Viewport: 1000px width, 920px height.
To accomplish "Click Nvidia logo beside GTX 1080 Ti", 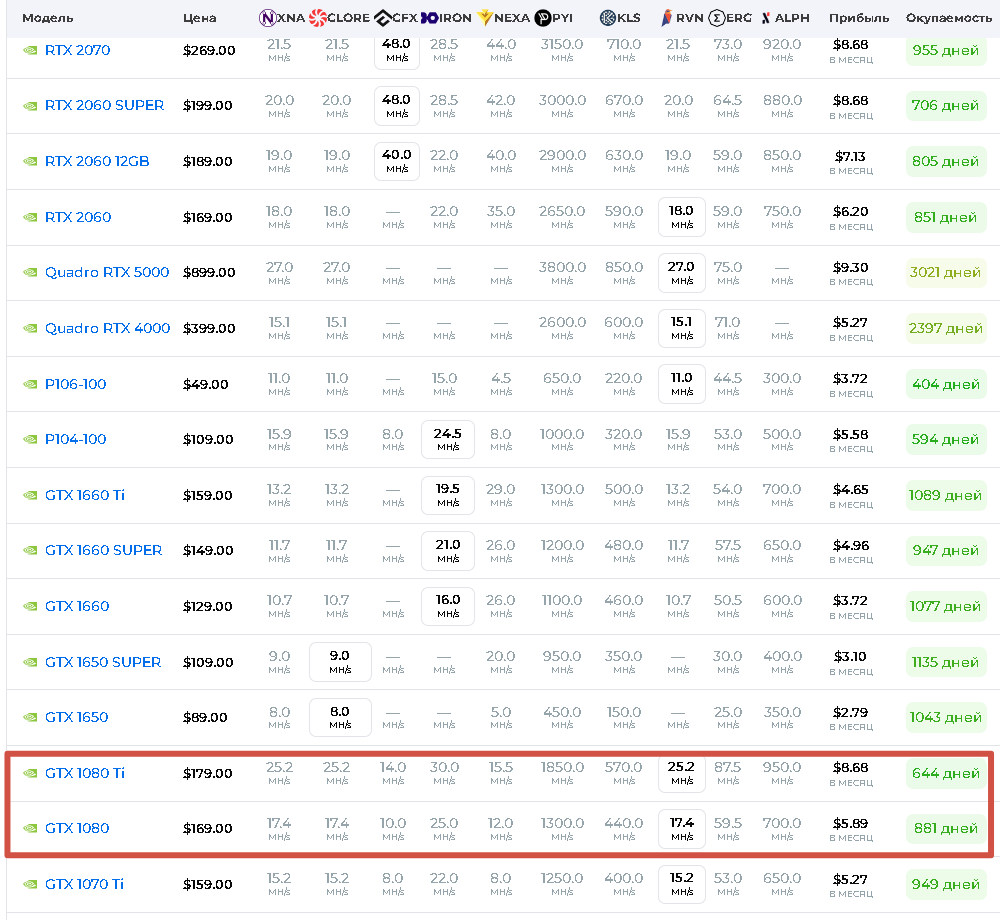I will [x=30, y=773].
